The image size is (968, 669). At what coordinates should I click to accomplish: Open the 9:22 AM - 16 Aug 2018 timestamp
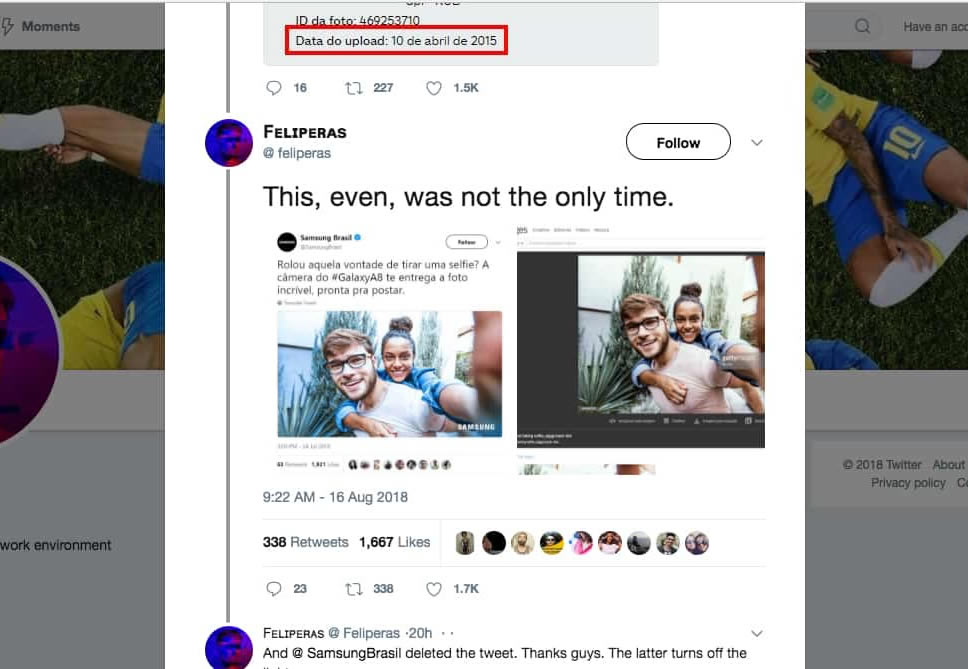pos(335,497)
